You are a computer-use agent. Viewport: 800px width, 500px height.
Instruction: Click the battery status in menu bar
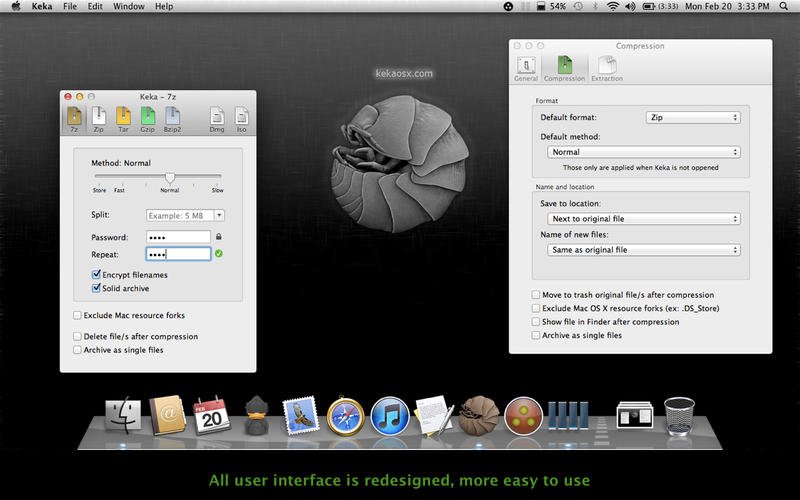(660, 6)
